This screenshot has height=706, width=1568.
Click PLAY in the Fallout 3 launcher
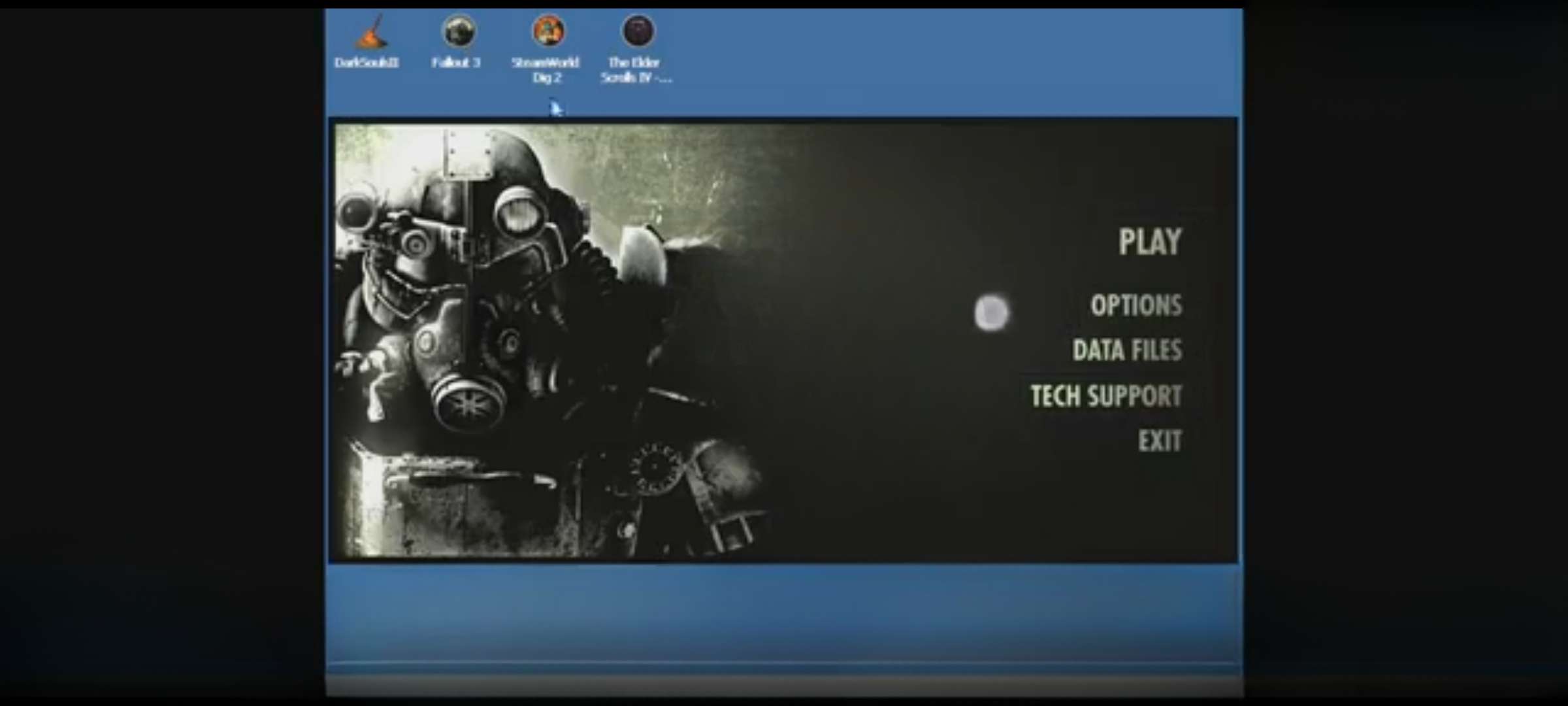(1150, 242)
